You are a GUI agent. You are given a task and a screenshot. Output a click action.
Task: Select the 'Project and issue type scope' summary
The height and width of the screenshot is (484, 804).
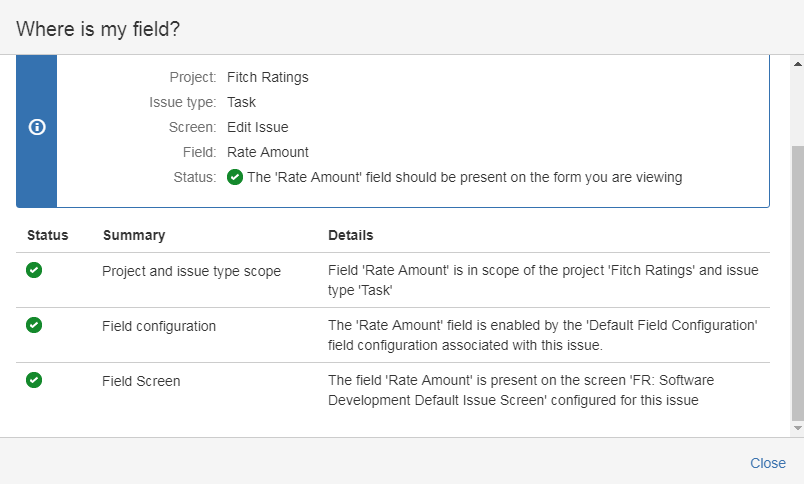click(191, 271)
